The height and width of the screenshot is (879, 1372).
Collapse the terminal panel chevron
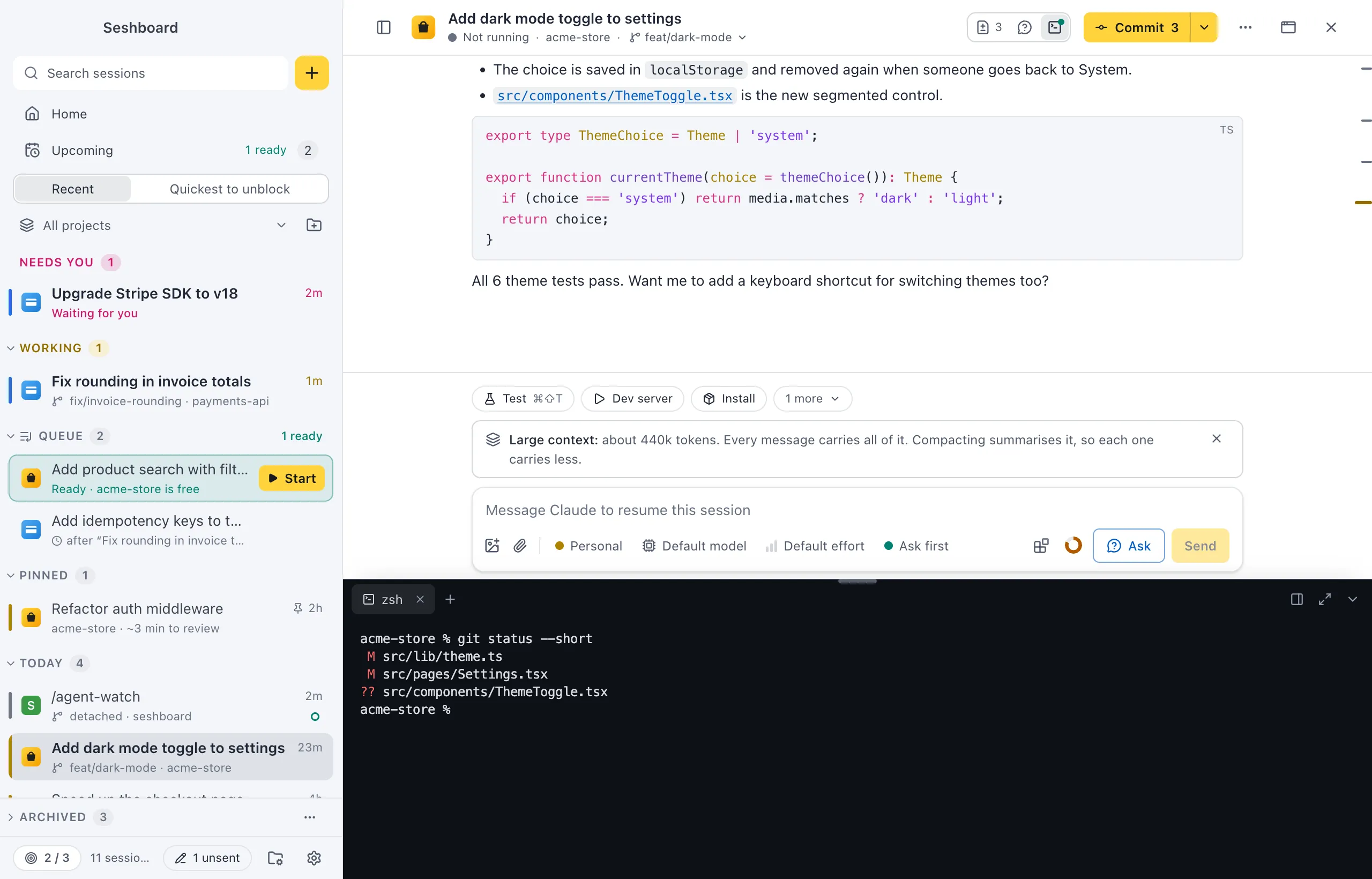click(x=1353, y=599)
